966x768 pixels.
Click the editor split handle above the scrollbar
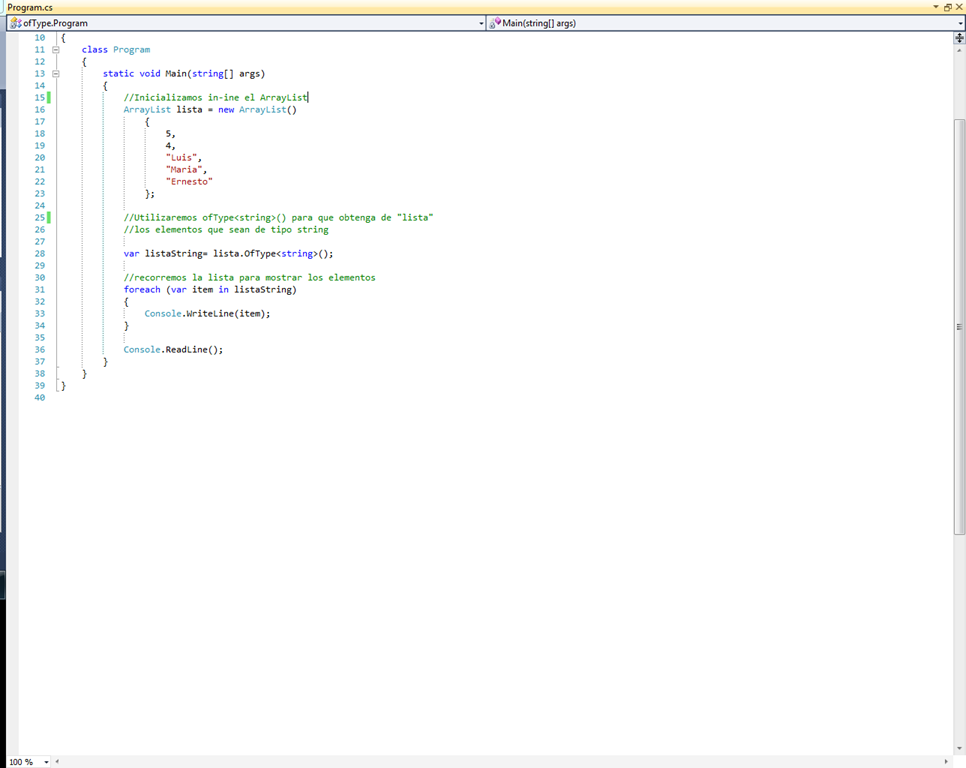(x=960, y=37)
